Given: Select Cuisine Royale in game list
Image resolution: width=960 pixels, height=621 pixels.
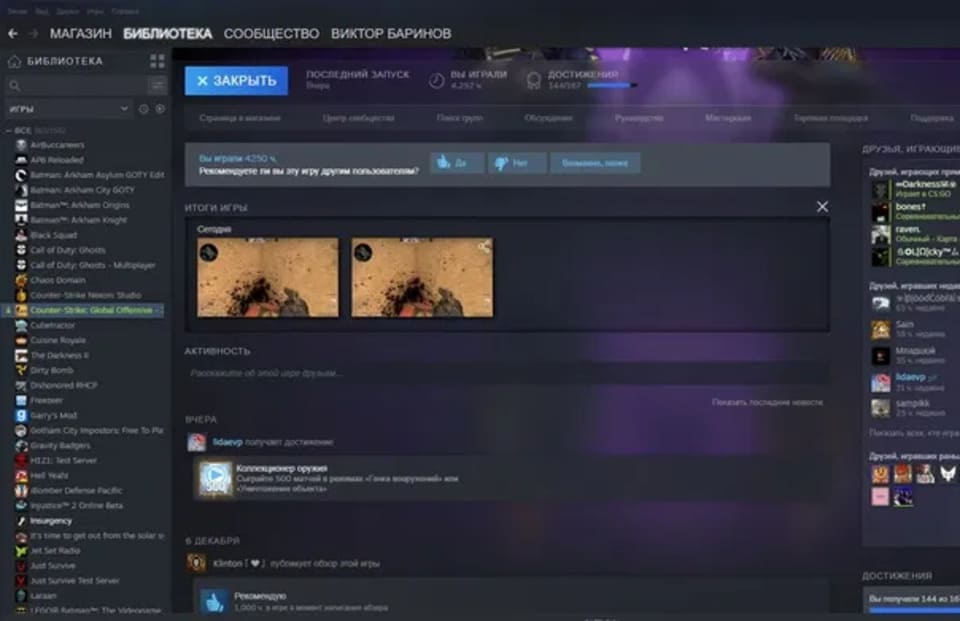Looking at the screenshot, I should coord(58,341).
